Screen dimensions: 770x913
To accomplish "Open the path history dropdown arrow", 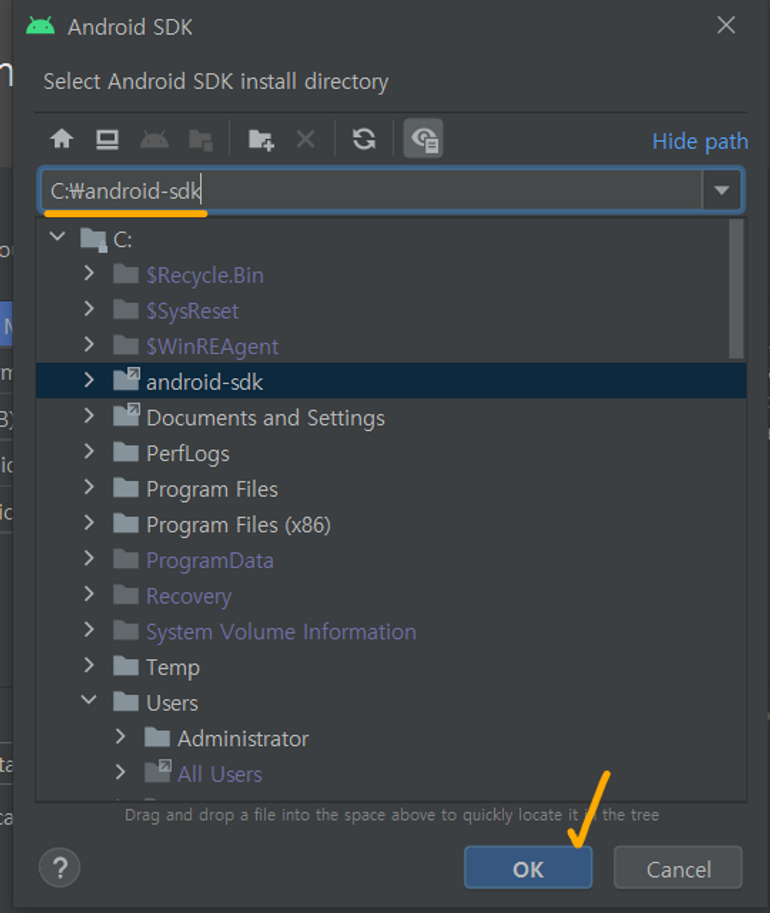I will click(722, 190).
